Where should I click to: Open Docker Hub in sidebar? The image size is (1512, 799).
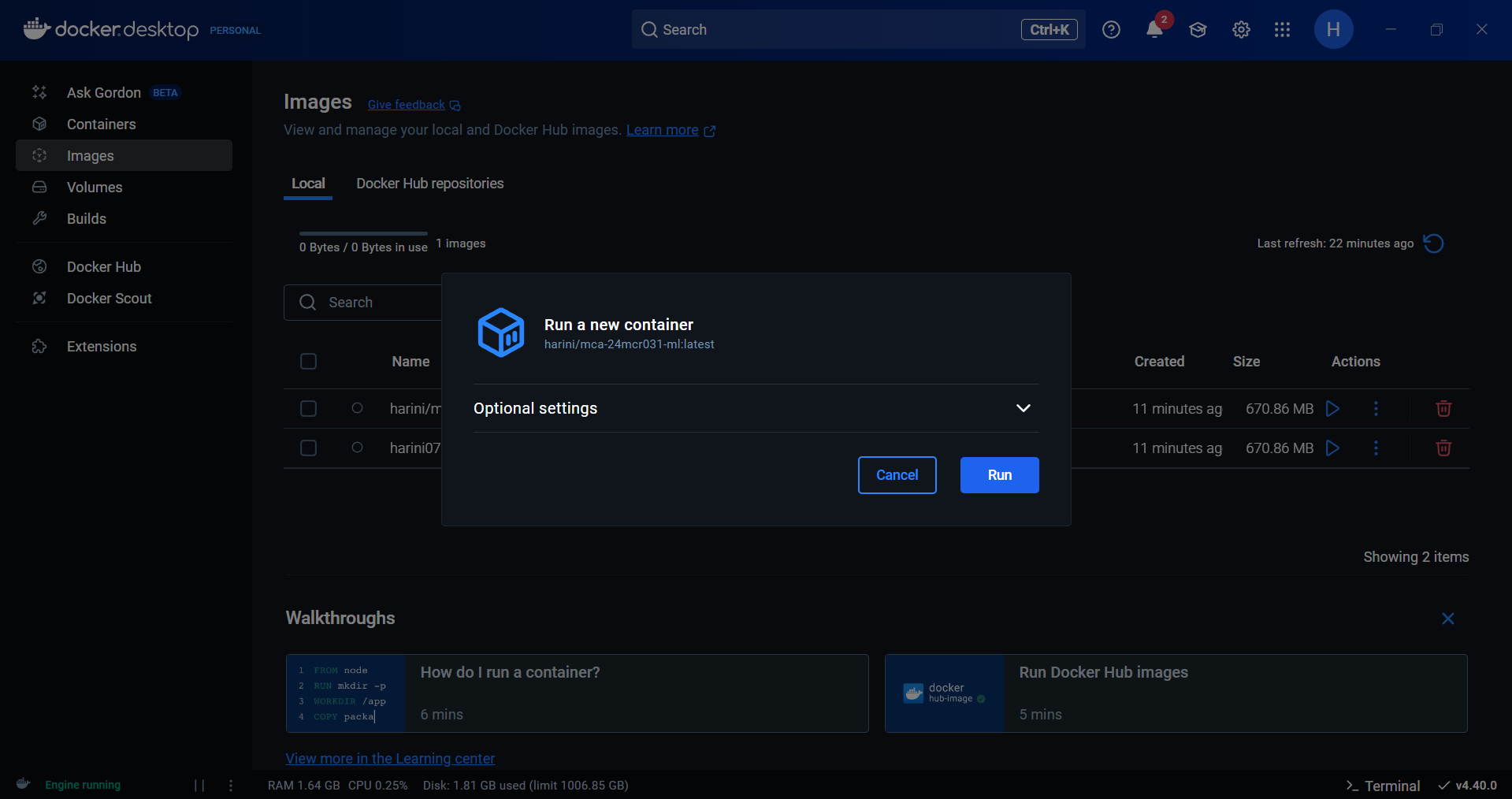124,266
